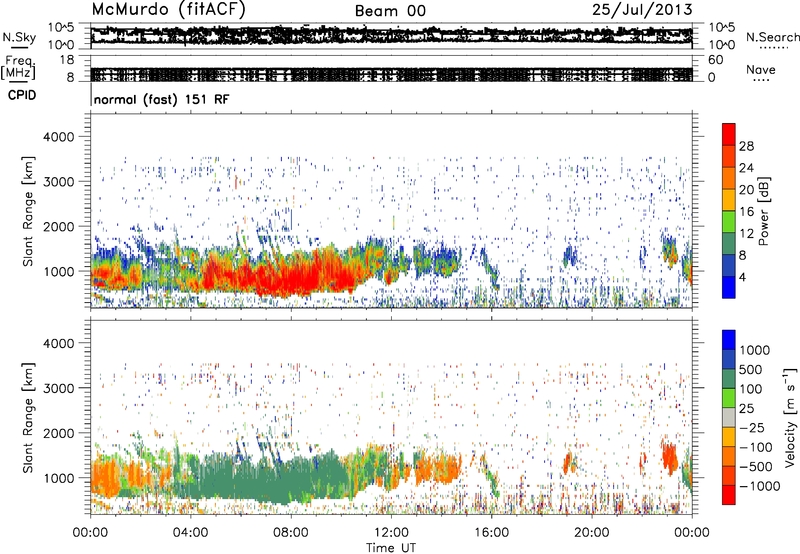The height and width of the screenshot is (554, 800).
Task: Click the frequency time-series strip
Action: coord(391,68)
